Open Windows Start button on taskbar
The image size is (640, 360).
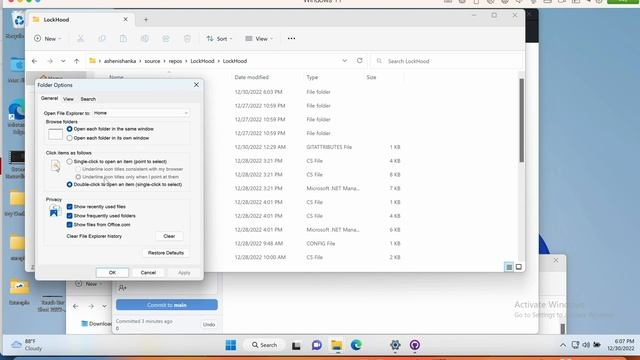pos(231,345)
